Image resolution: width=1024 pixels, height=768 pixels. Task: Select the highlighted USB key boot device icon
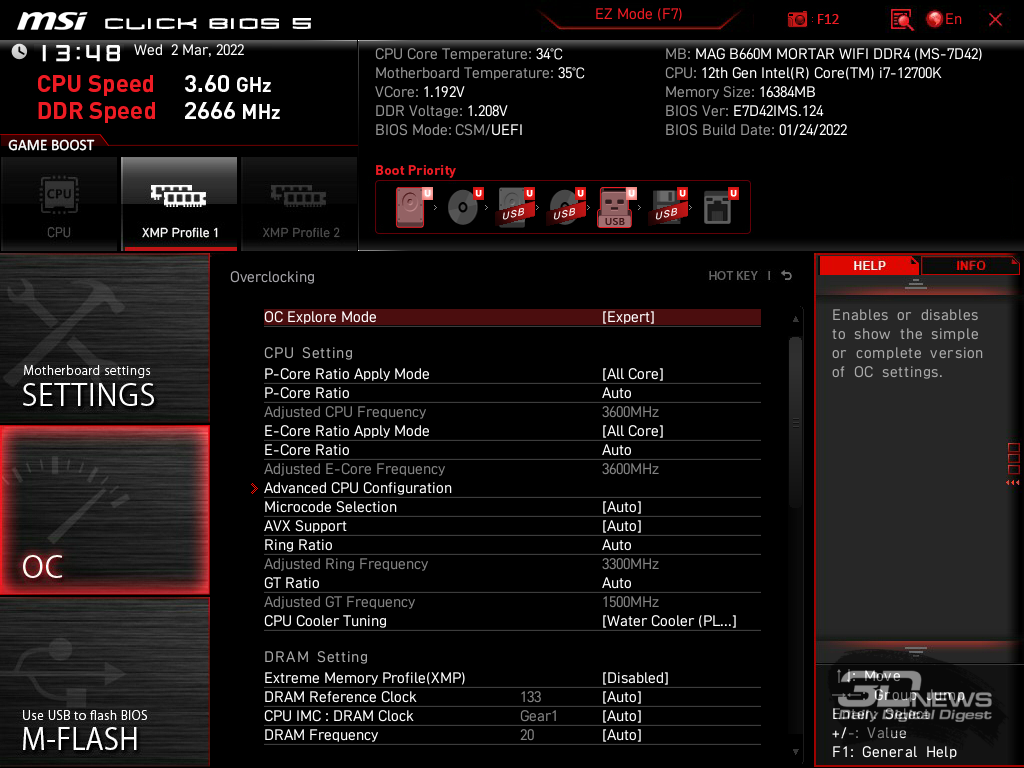coord(615,208)
